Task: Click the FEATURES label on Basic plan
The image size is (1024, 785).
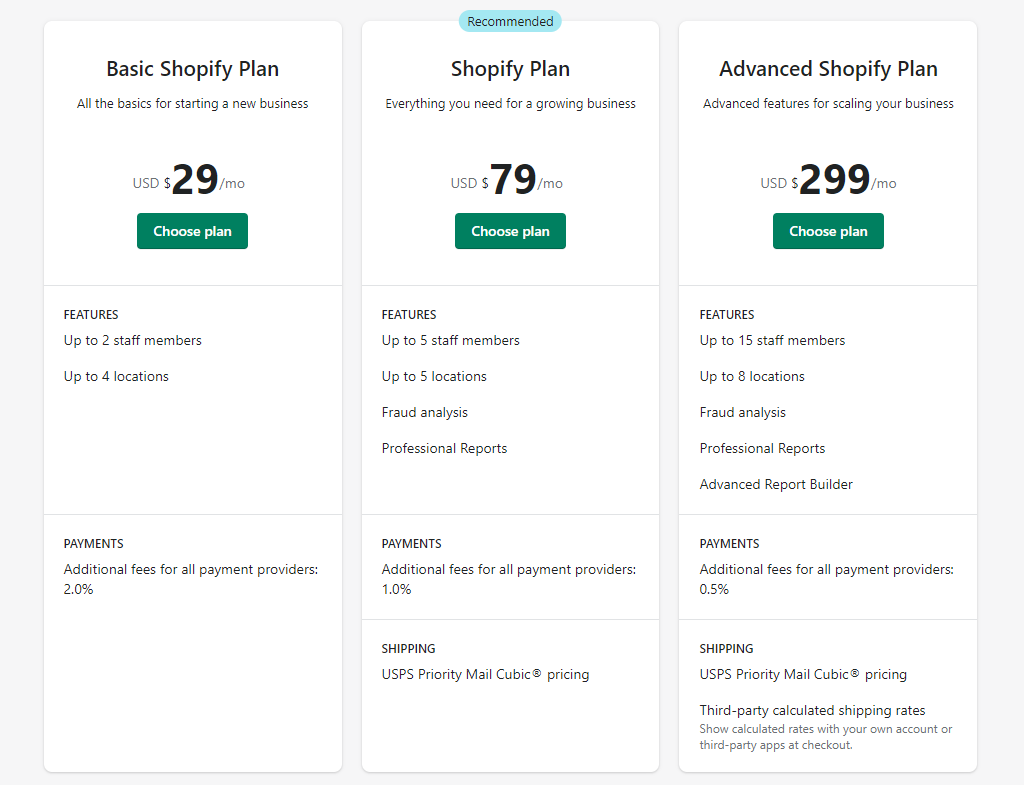Action: coord(91,314)
